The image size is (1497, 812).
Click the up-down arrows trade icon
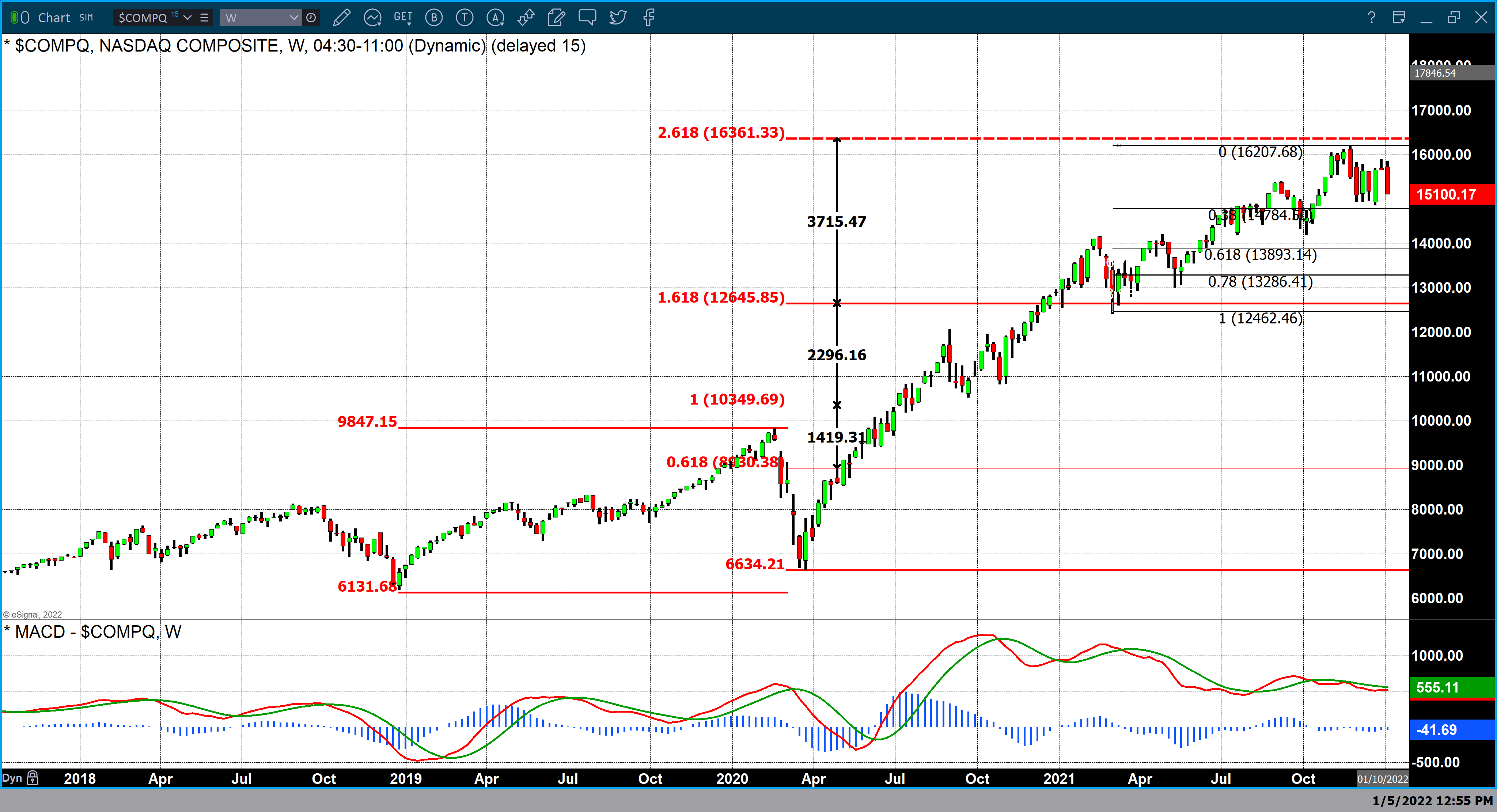(526, 18)
